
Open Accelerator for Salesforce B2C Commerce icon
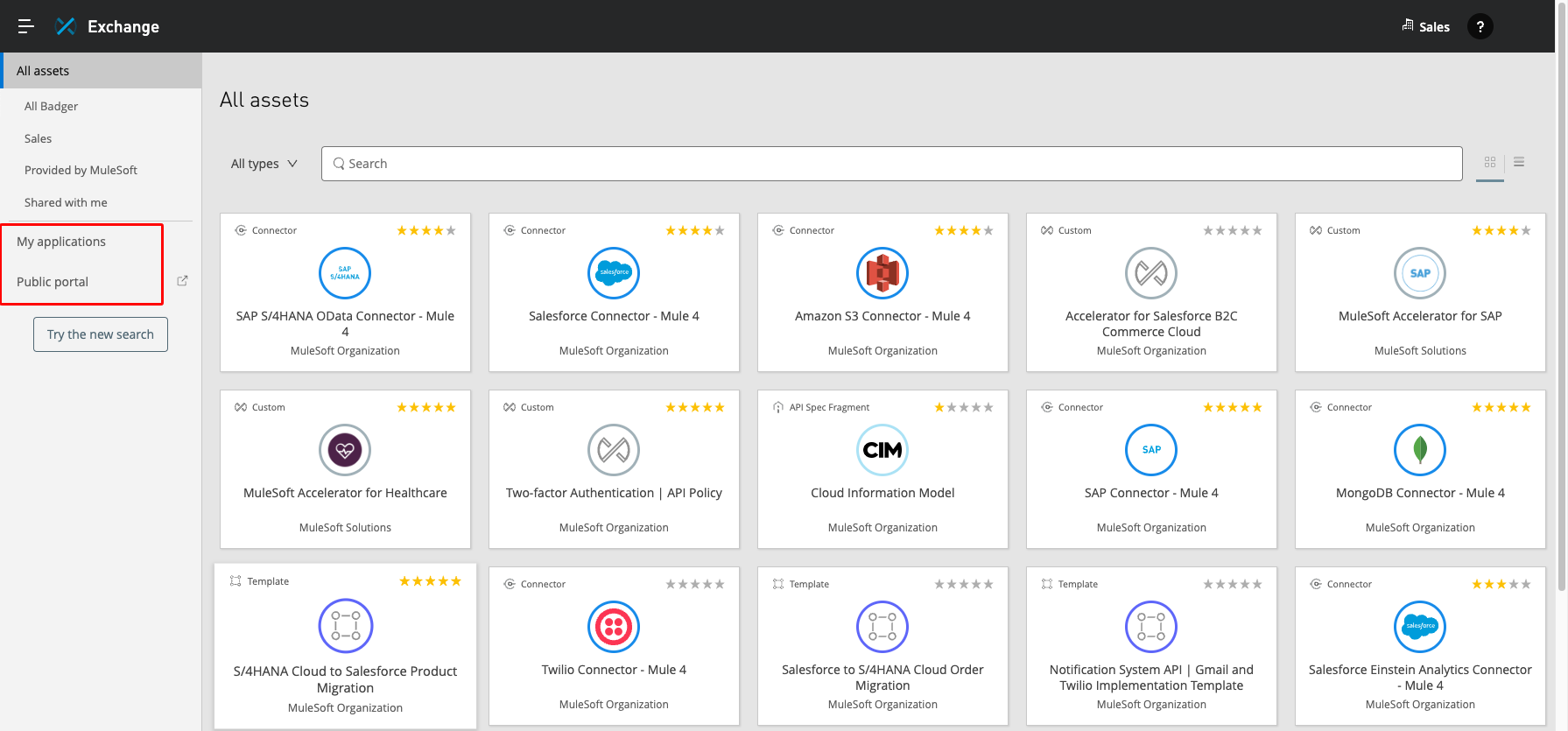1151,273
